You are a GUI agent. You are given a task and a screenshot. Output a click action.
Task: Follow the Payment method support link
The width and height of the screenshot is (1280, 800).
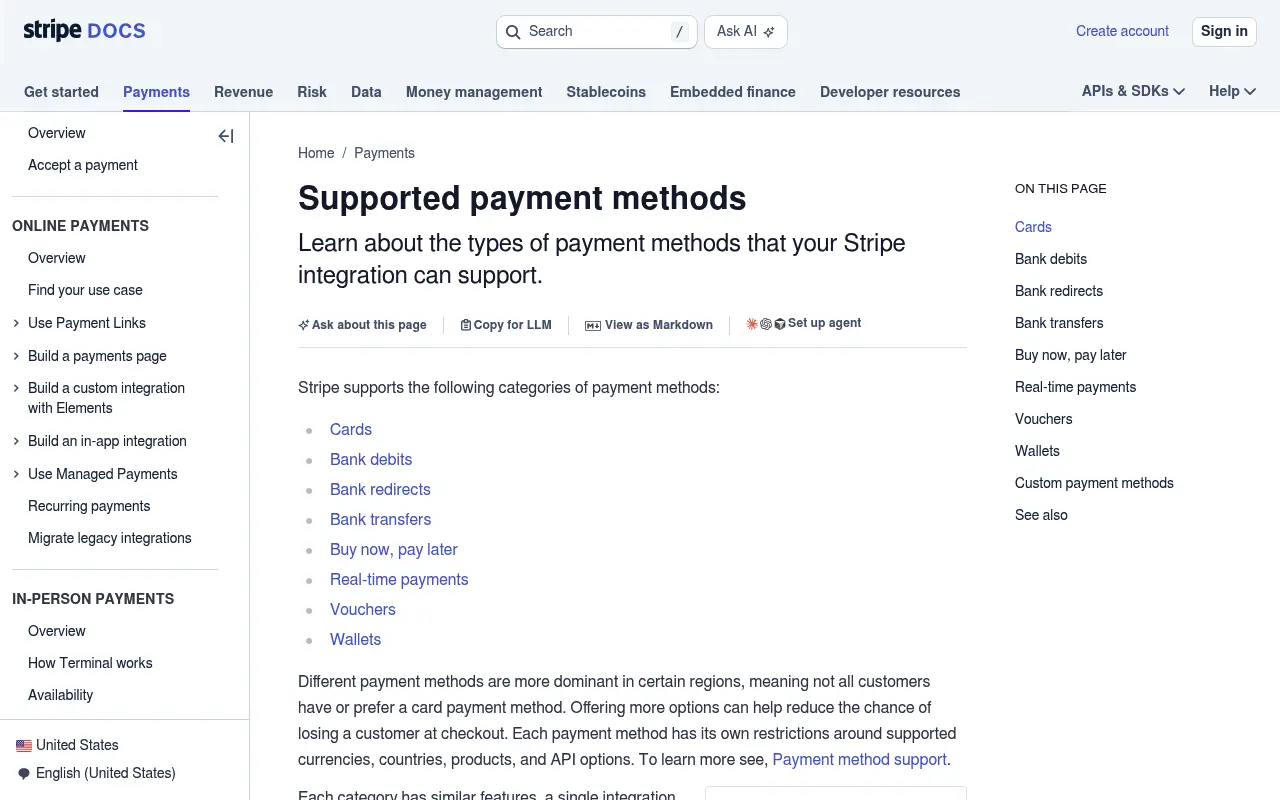(860, 759)
